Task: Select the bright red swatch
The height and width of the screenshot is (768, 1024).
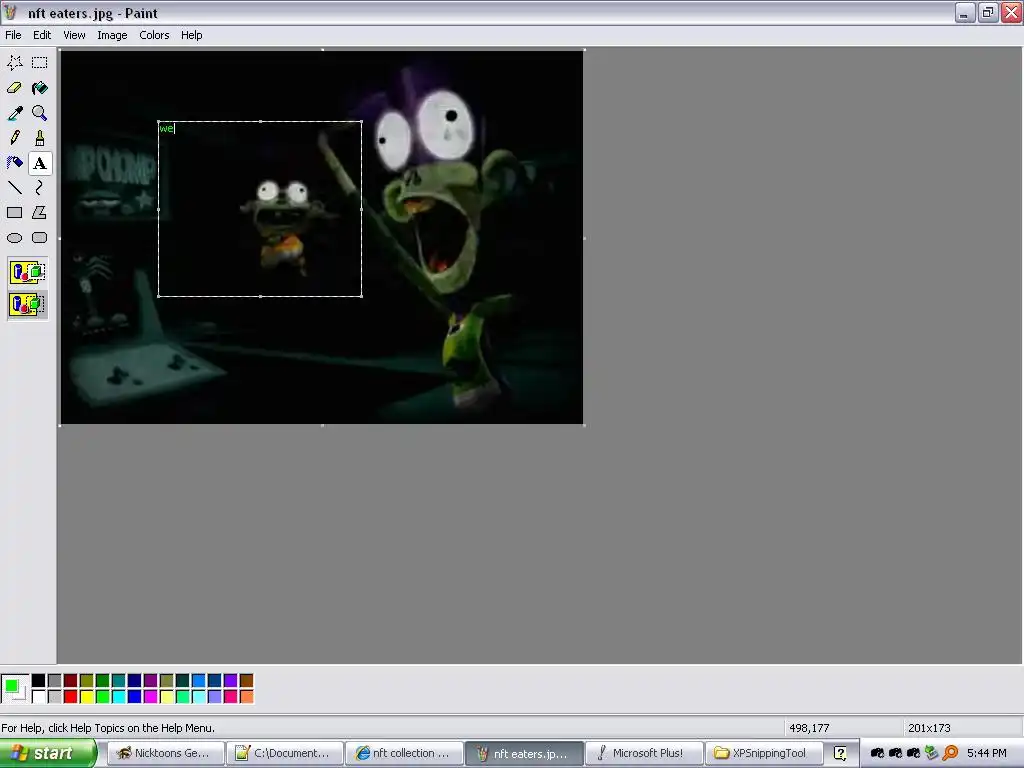Action: (71, 697)
